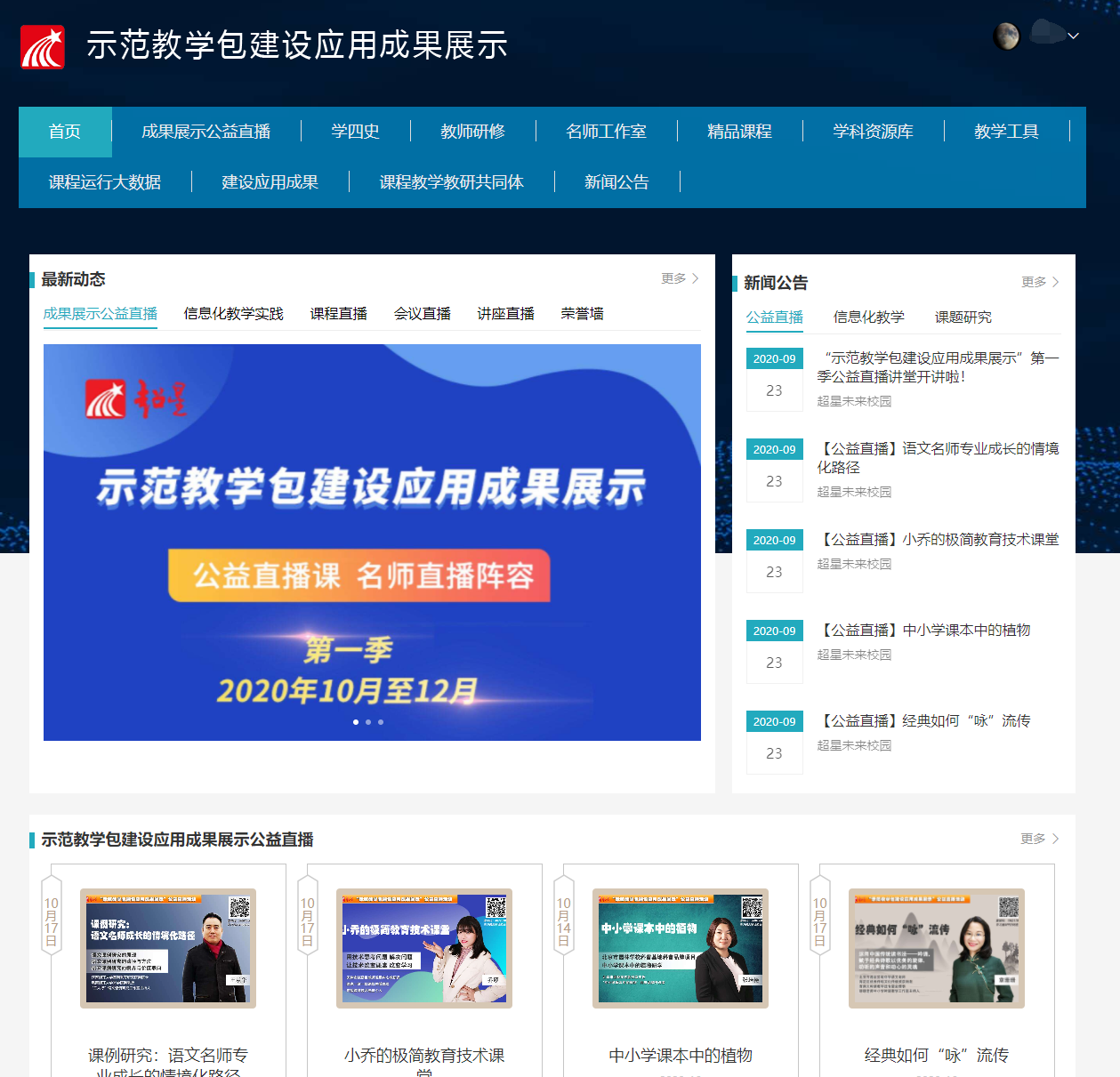The height and width of the screenshot is (1077, 1120).
Task: Open news 小乔的极简教育技术课堂
Action: [939, 540]
